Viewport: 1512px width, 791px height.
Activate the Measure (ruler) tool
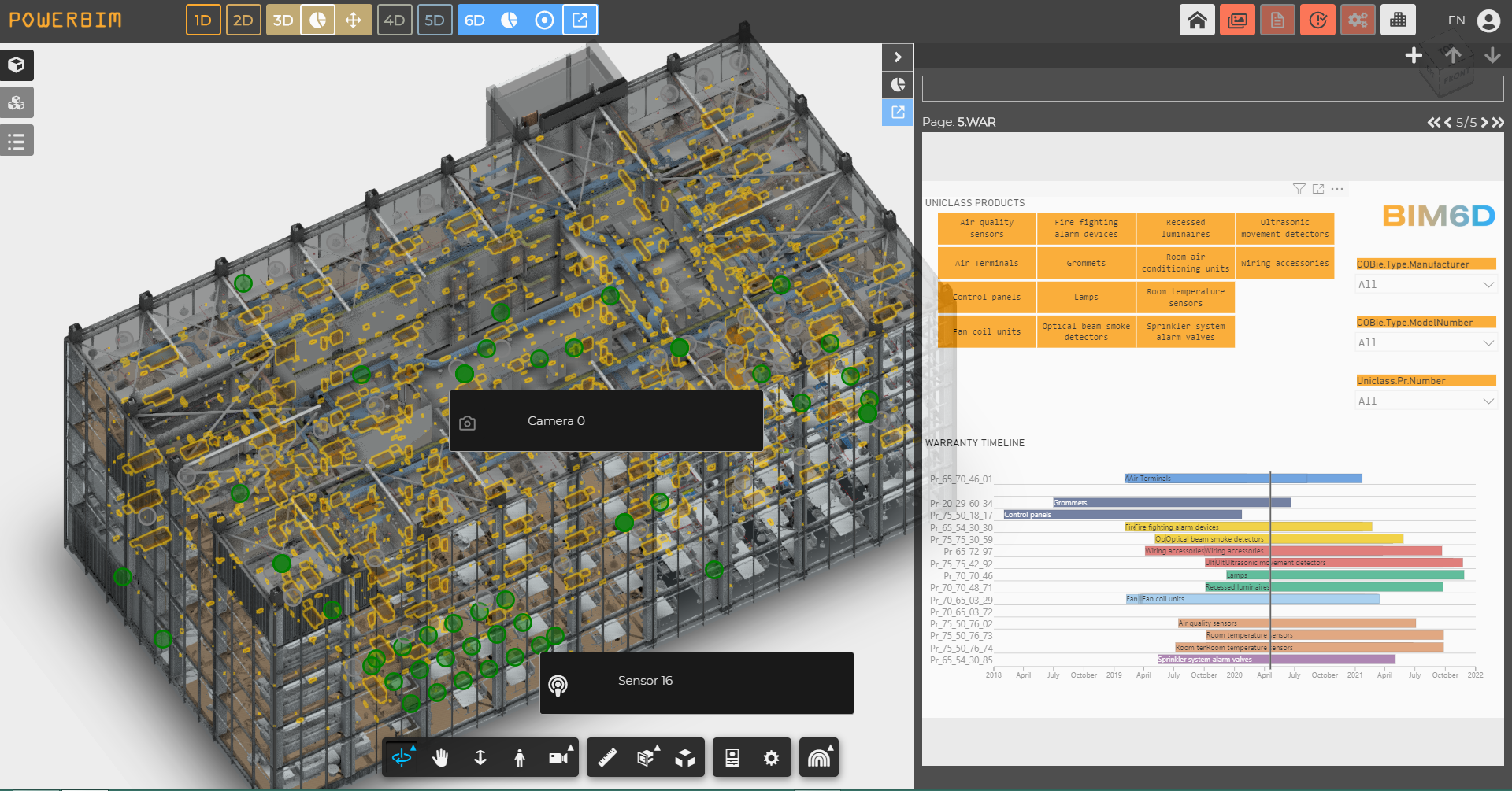pos(605,757)
